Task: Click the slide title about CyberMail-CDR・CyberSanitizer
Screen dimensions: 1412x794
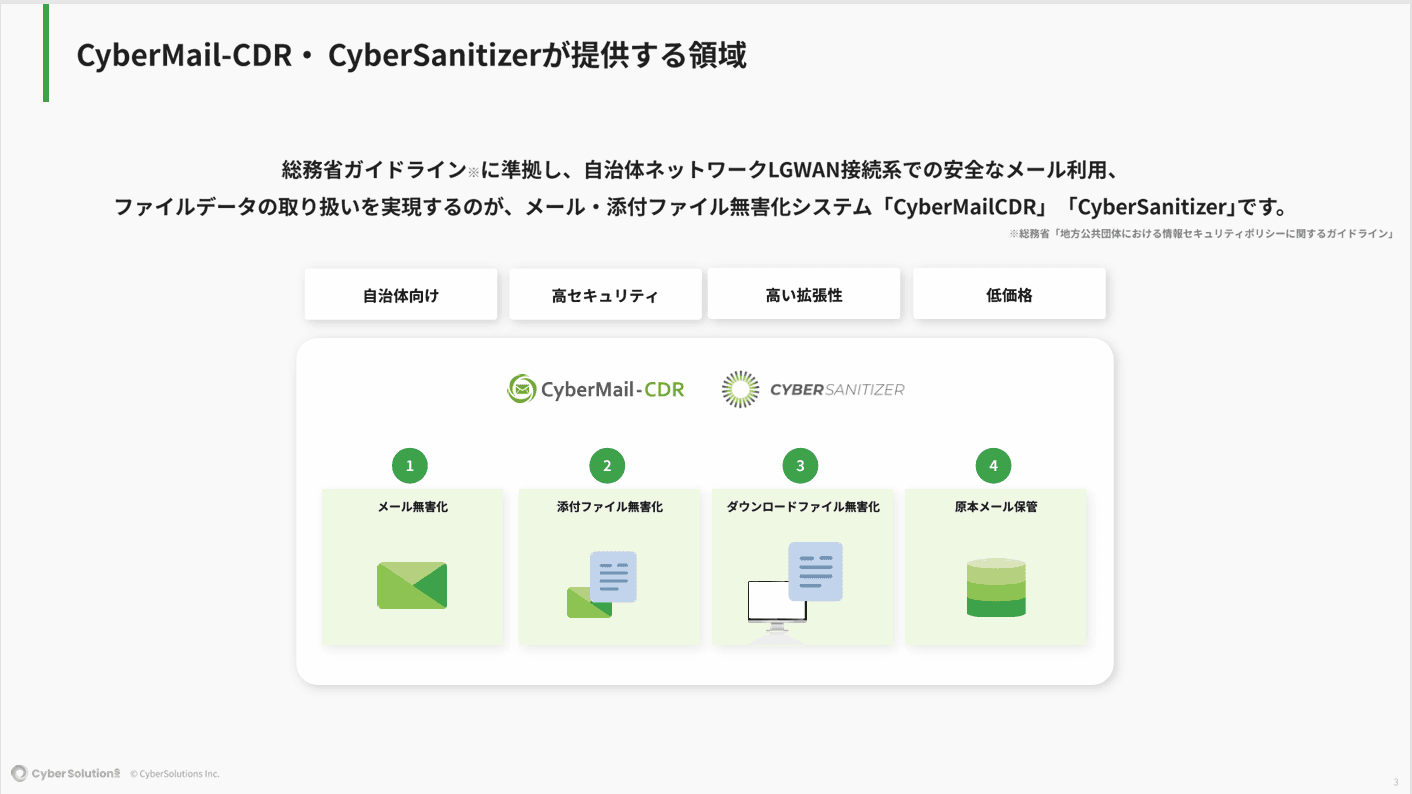Action: 411,55
